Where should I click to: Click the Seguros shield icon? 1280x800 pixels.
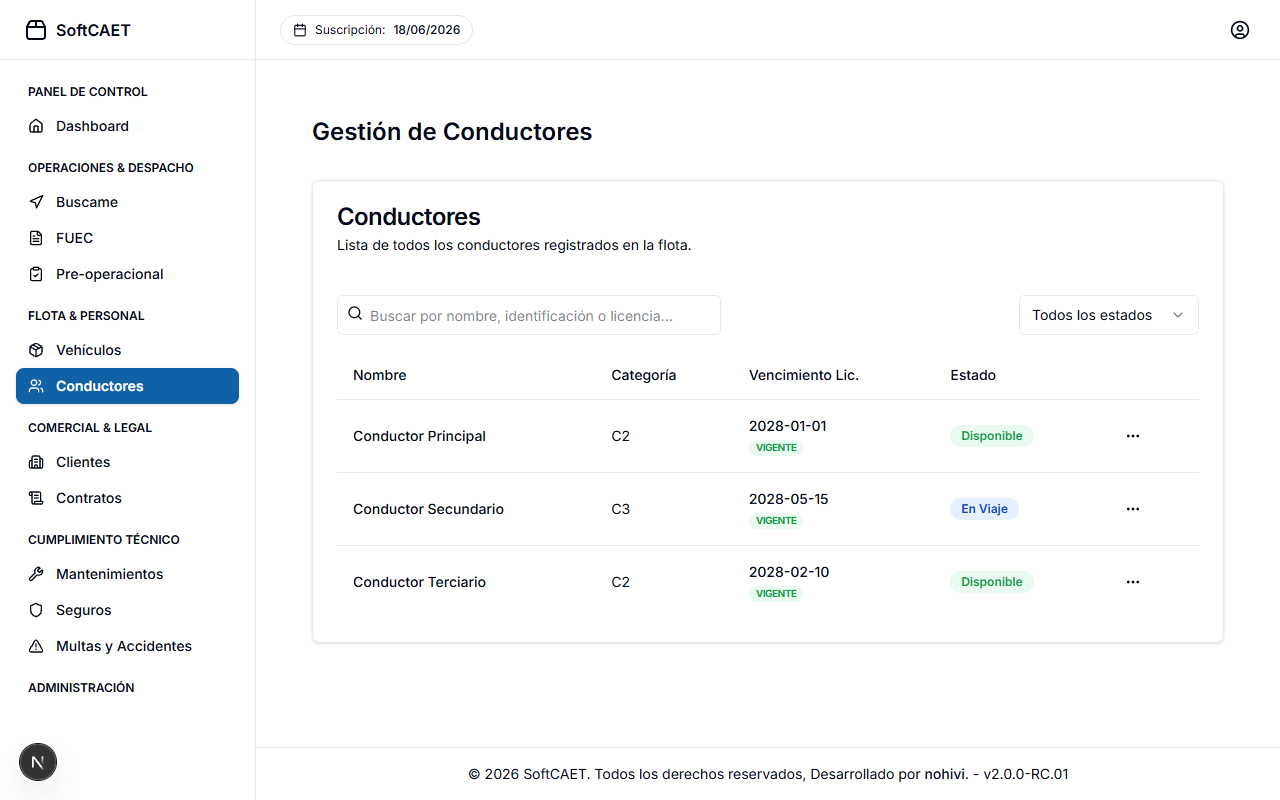(36, 610)
